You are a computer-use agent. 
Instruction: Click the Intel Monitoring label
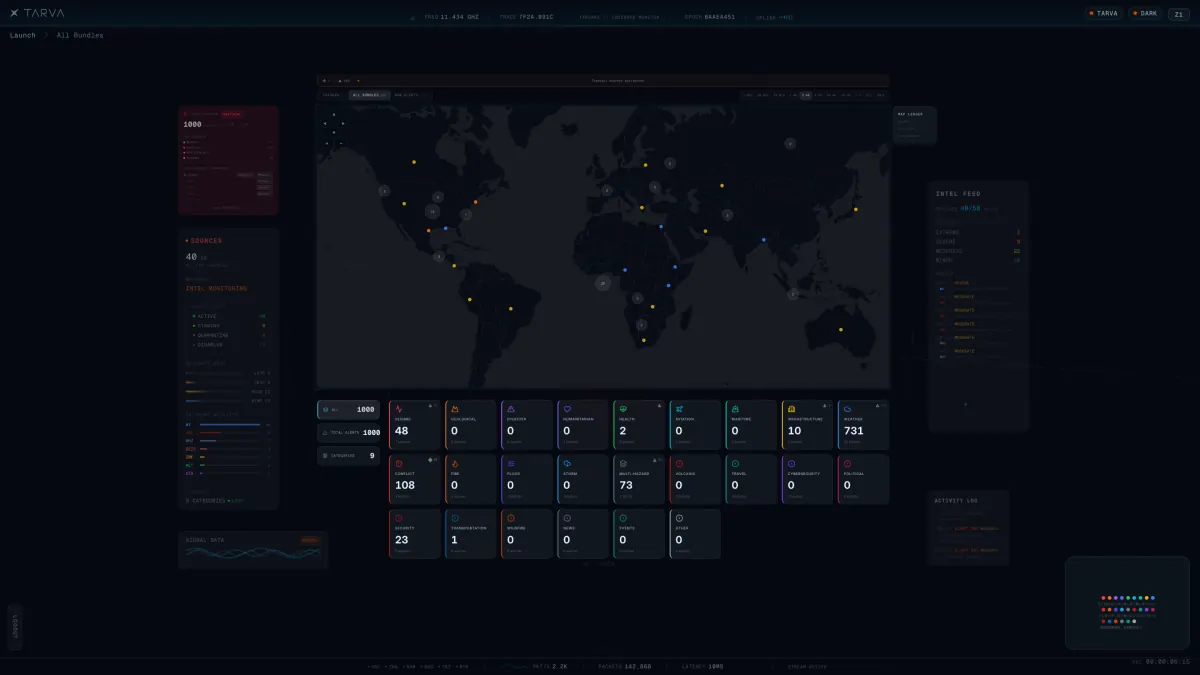click(x=216, y=288)
